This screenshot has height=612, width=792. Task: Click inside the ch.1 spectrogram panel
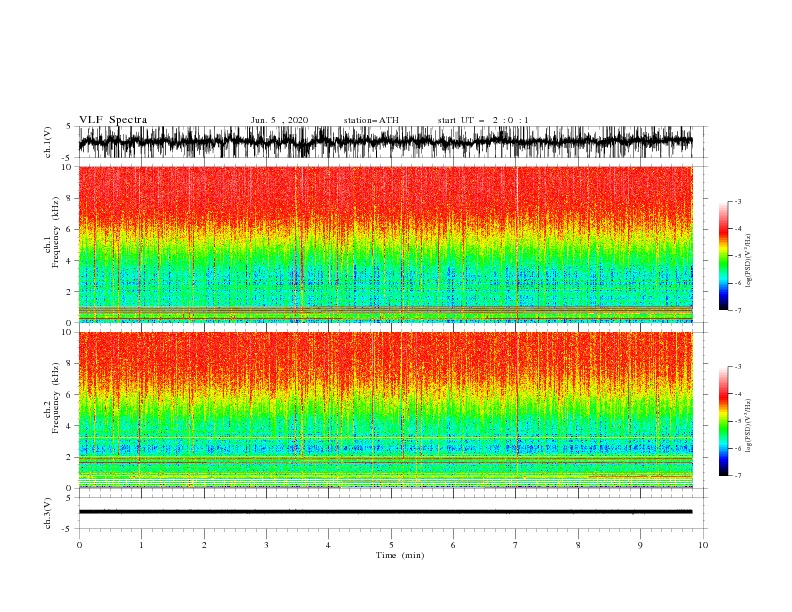tap(385, 244)
